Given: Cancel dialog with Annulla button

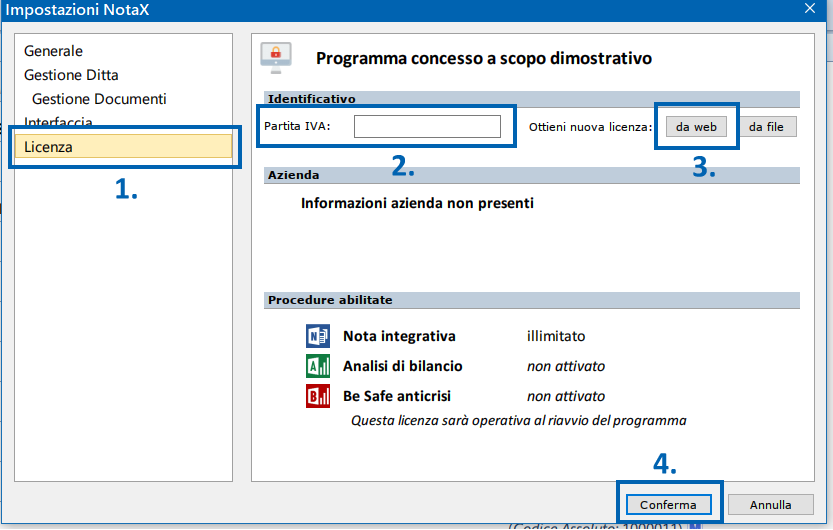Looking at the screenshot, I should [x=770, y=505].
